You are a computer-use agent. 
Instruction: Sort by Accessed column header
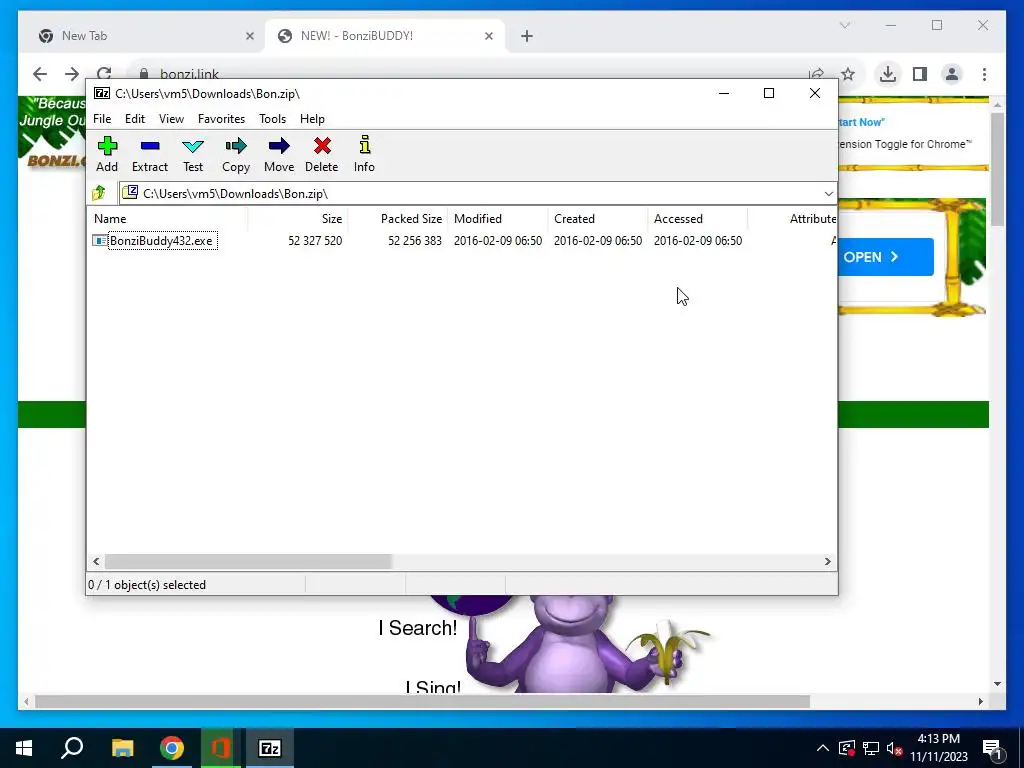pos(697,219)
